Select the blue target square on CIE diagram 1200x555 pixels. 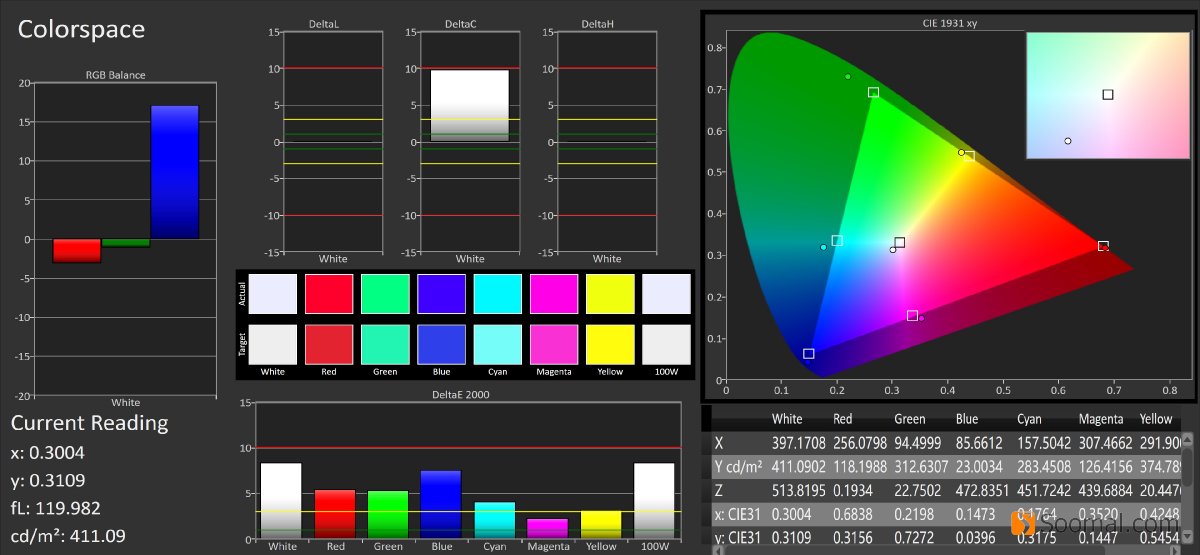(x=808, y=354)
